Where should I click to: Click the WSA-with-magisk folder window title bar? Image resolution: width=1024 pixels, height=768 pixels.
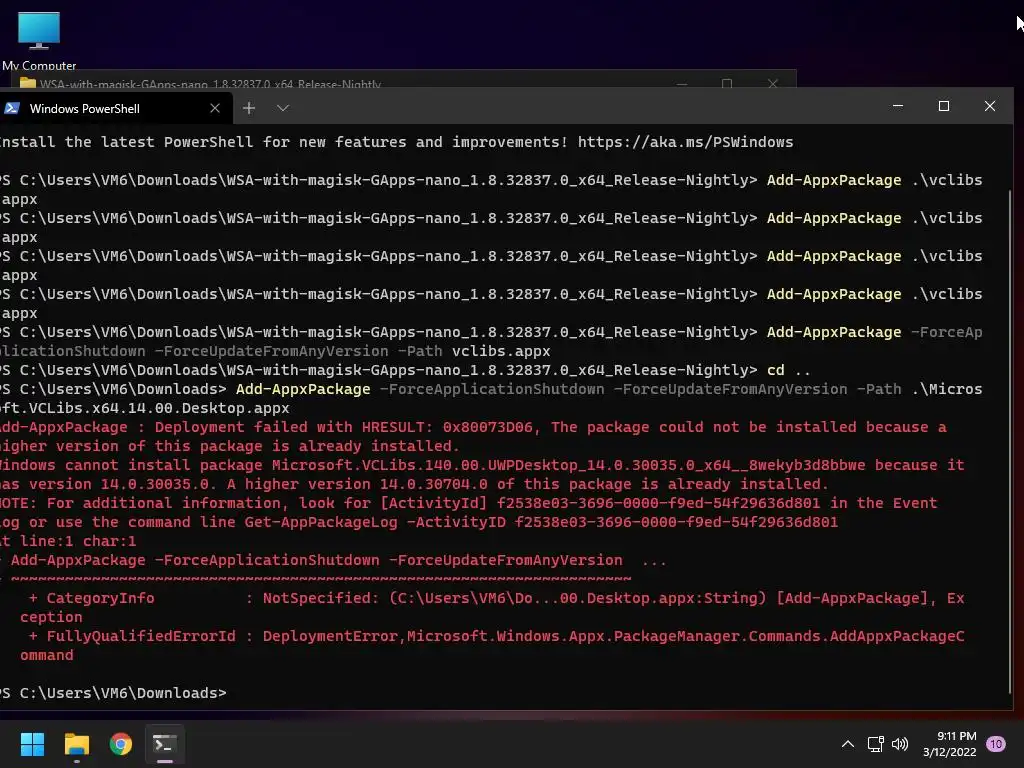[405, 81]
